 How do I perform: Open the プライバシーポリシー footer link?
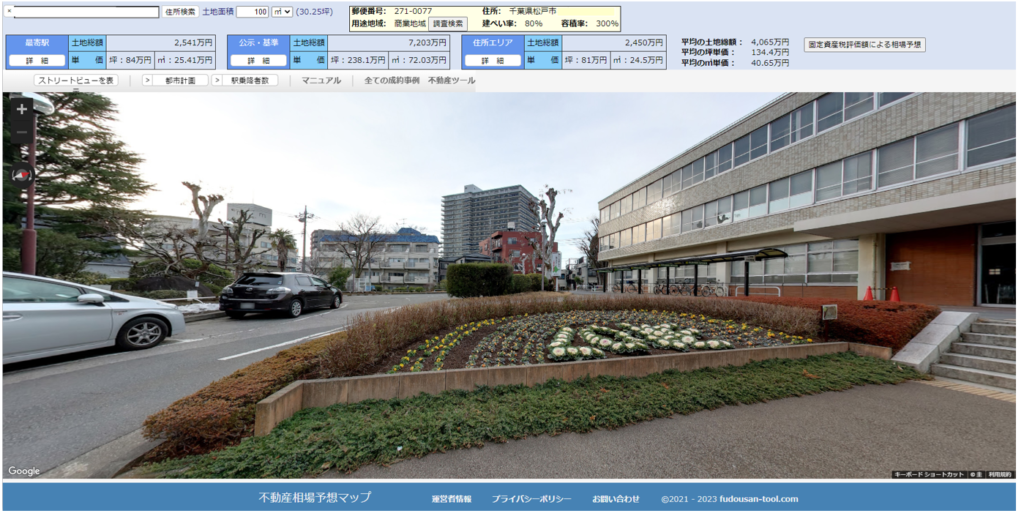pyautogui.click(x=531, y=498)
